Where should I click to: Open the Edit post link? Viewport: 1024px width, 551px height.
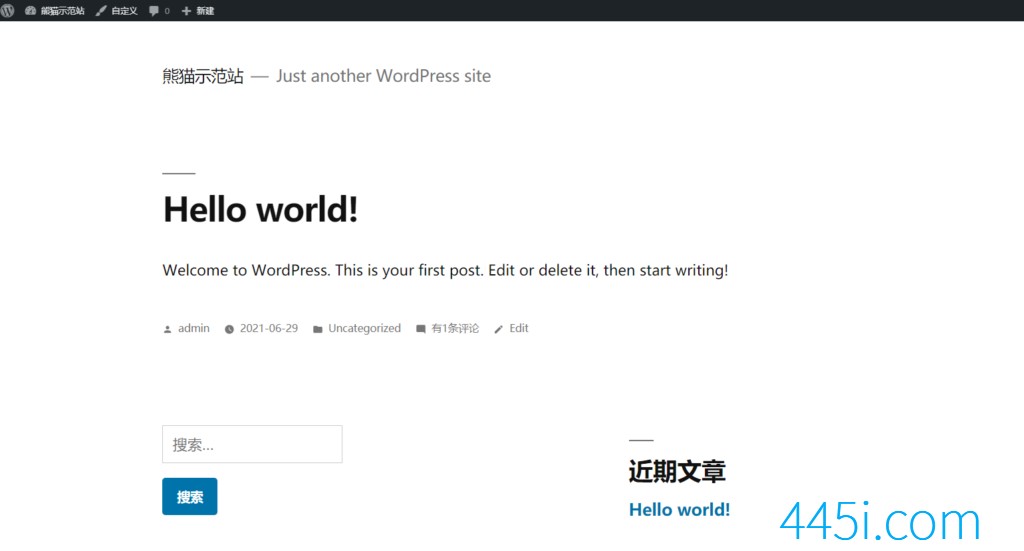click(519, 328)
